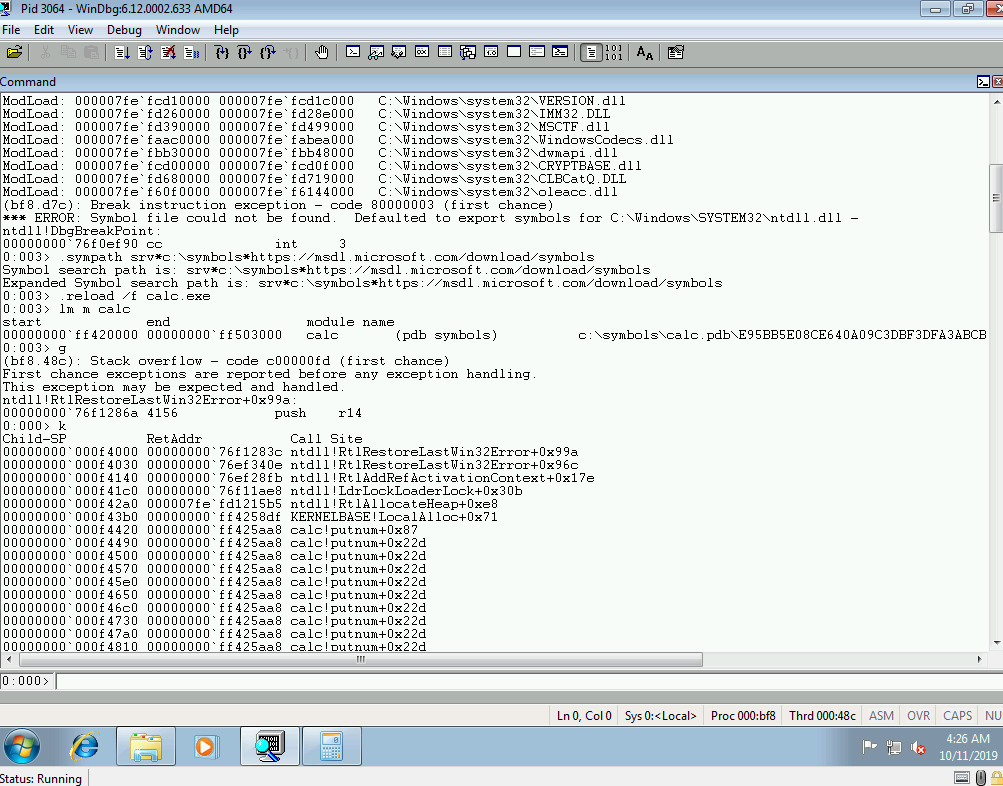Open the Debug menu
Image resolution: width=1003 pixels, height=786 pixels.
(124, 29)
